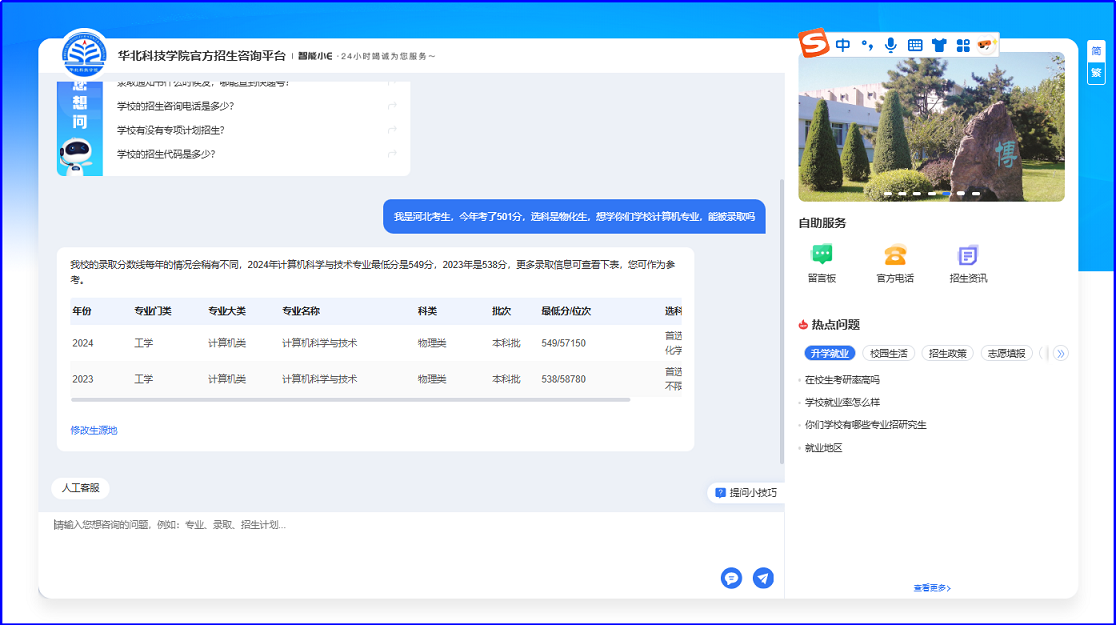Click the 人工客服 button

click(80, 488)
